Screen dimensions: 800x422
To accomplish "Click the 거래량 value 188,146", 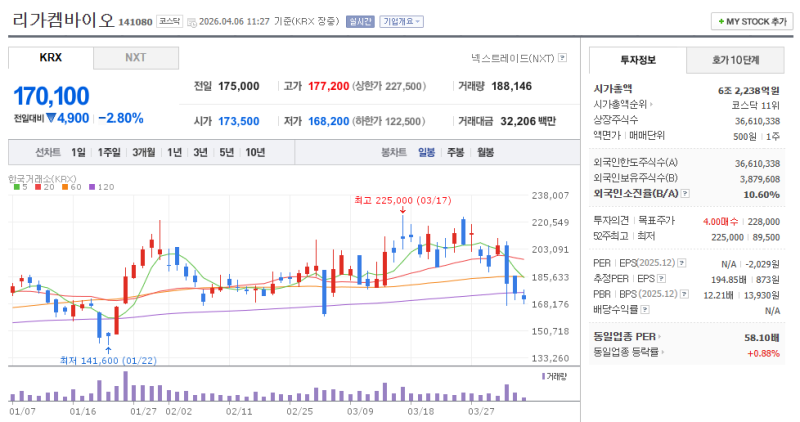I will pyautogui.click(x=511, y=86).
